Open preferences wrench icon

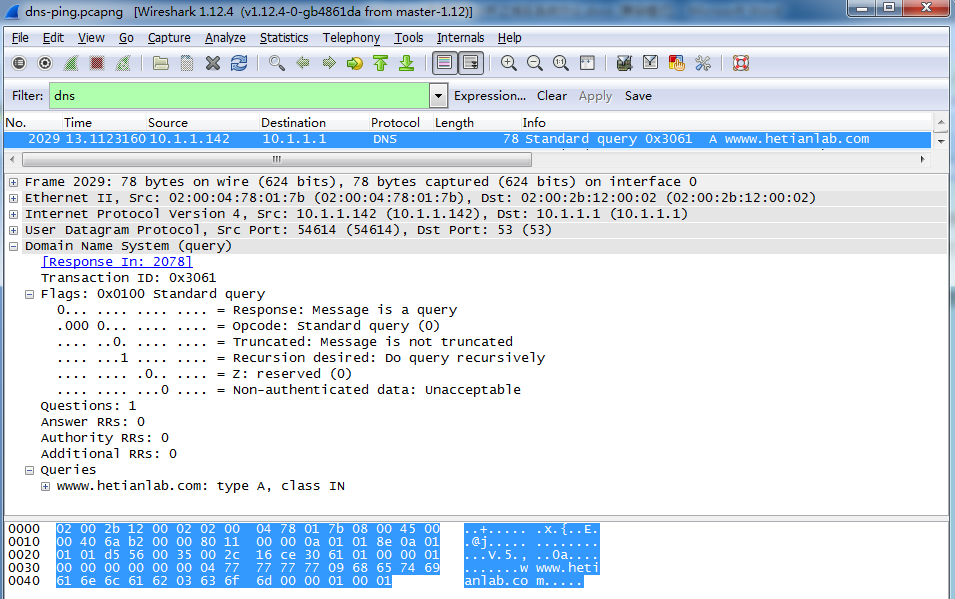[703, 63]
